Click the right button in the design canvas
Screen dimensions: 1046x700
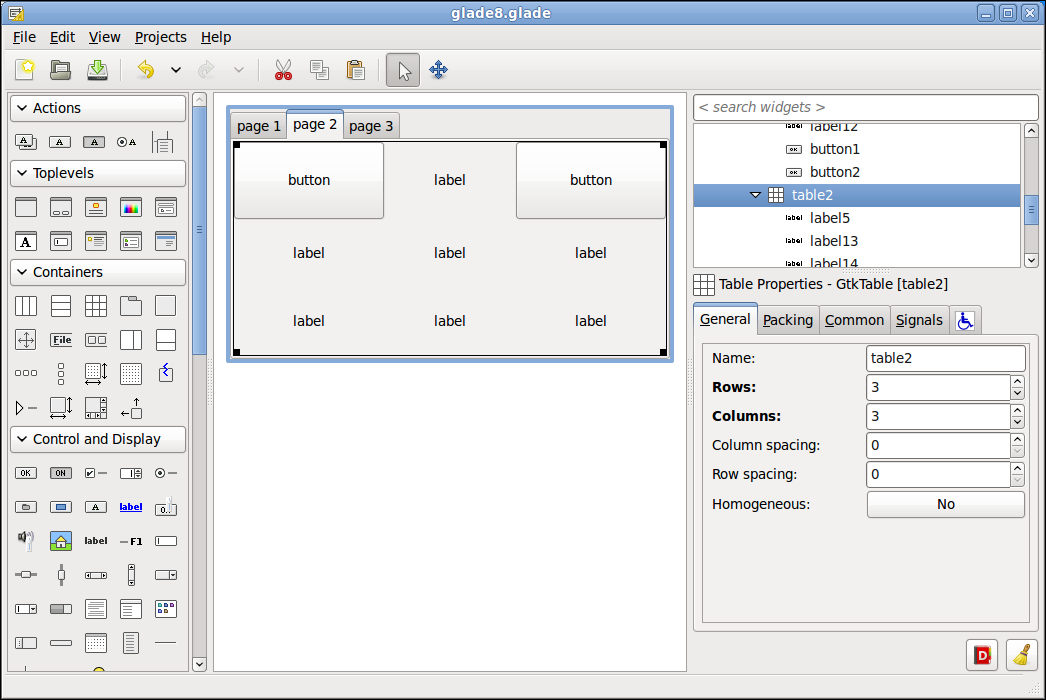pos(590,180)
